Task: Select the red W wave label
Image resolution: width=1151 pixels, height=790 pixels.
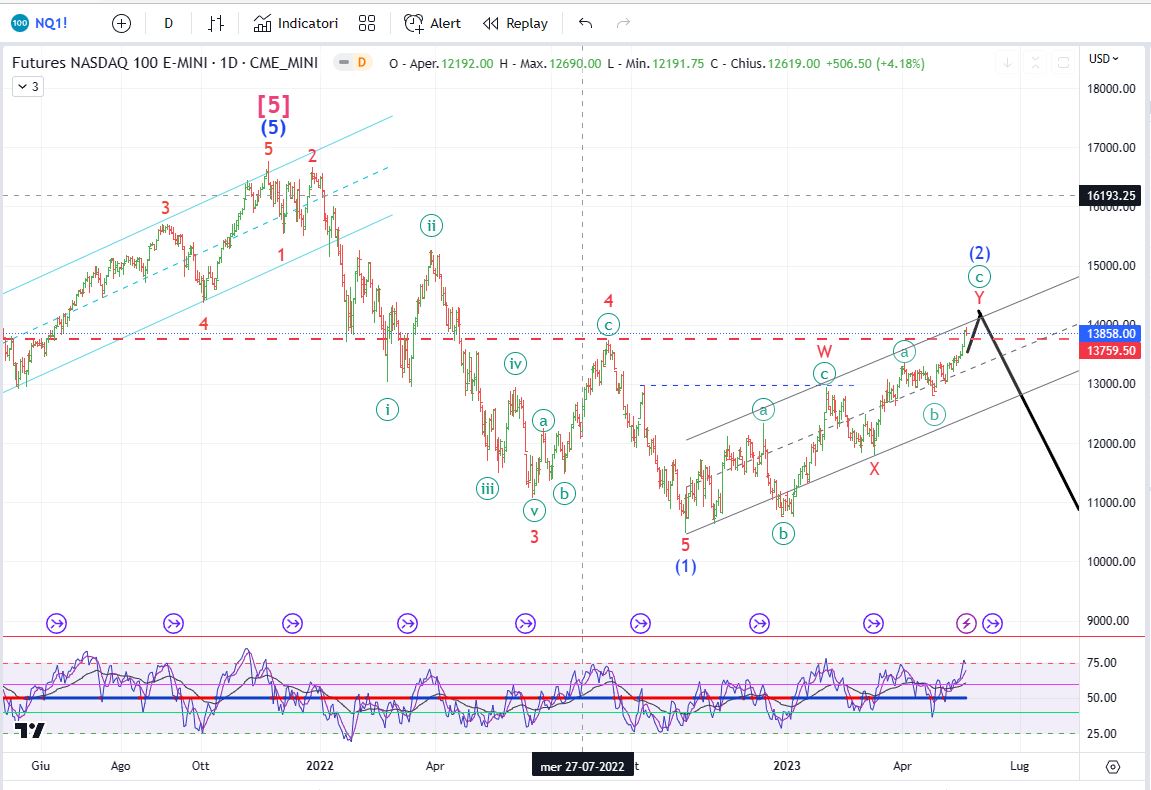Action: pyautogui.click(x=824, y=352)
